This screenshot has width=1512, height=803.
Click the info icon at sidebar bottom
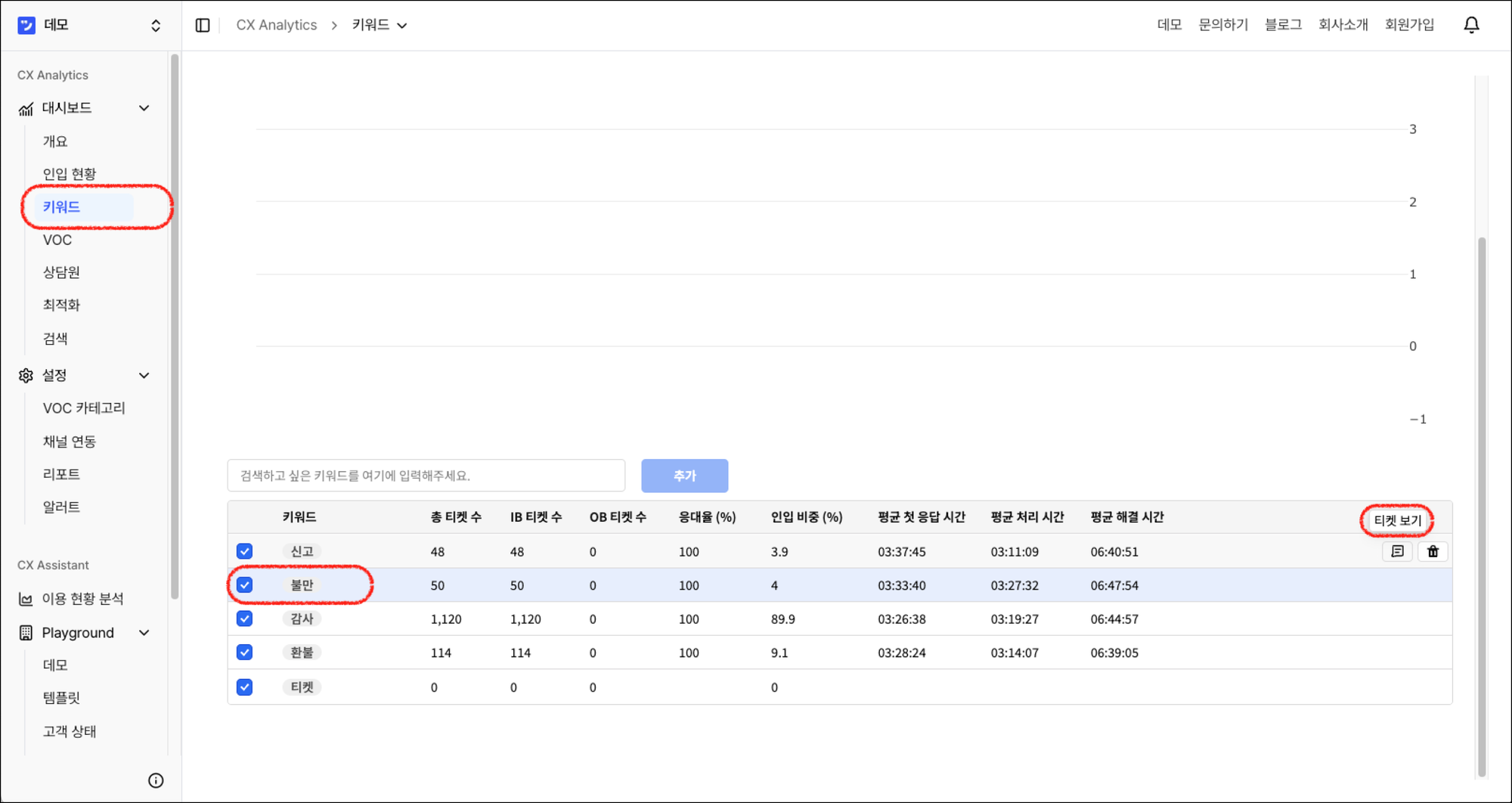click(156, 780)
